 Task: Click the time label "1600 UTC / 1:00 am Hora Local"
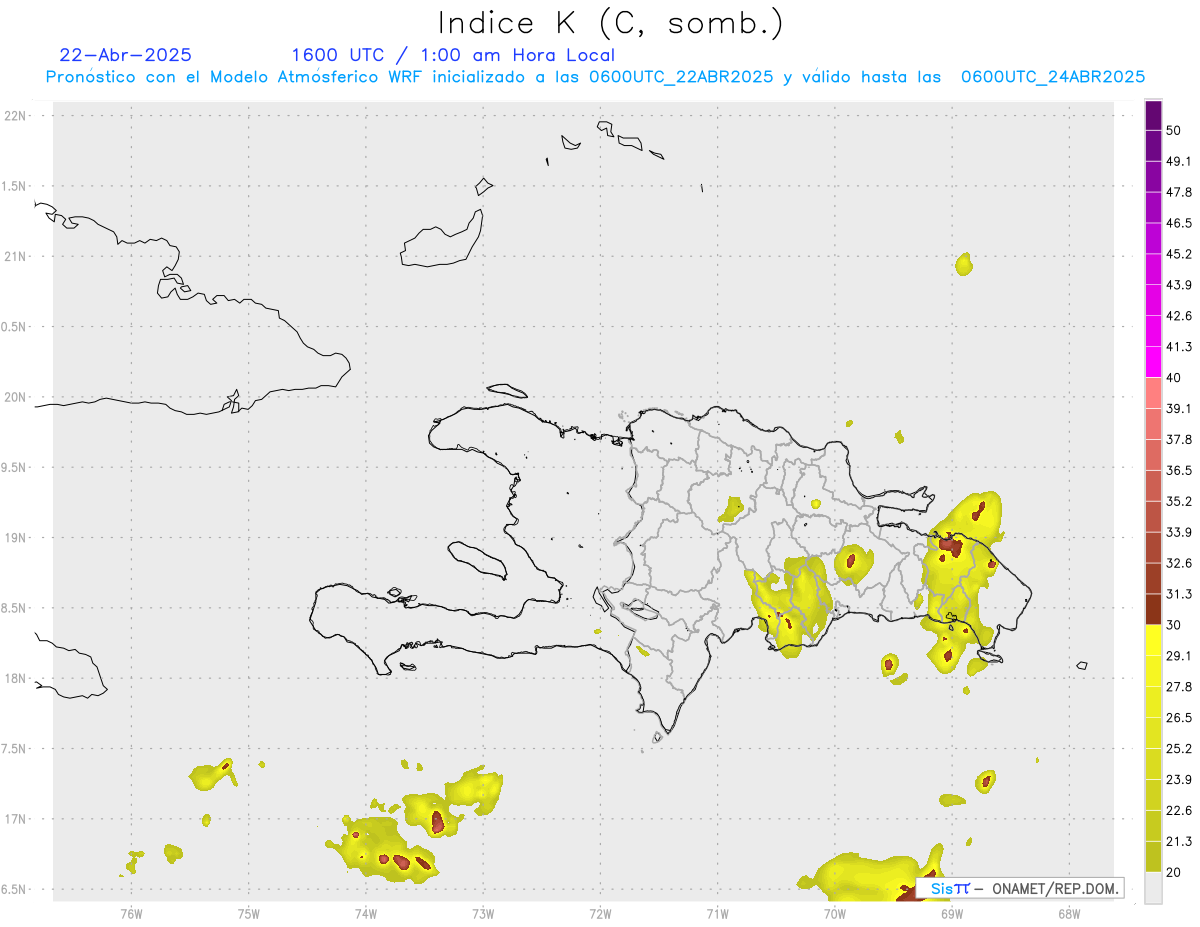[453, 55]
